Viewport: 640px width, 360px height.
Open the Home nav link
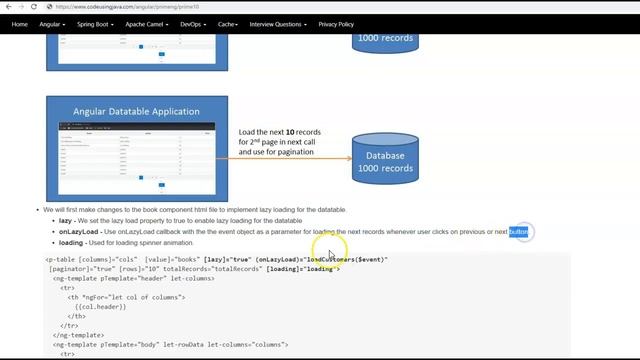(x=20, y=24)
